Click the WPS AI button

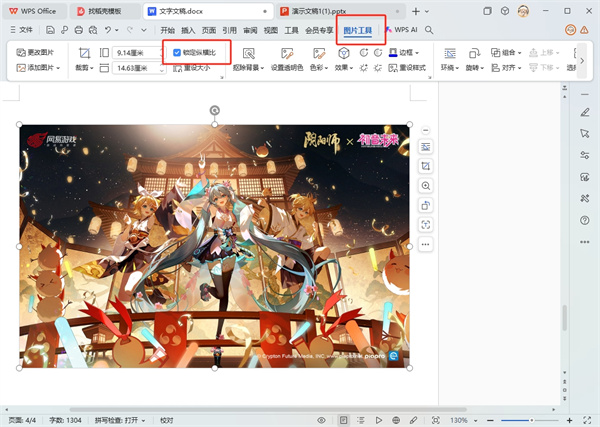(x=401, y=30)
